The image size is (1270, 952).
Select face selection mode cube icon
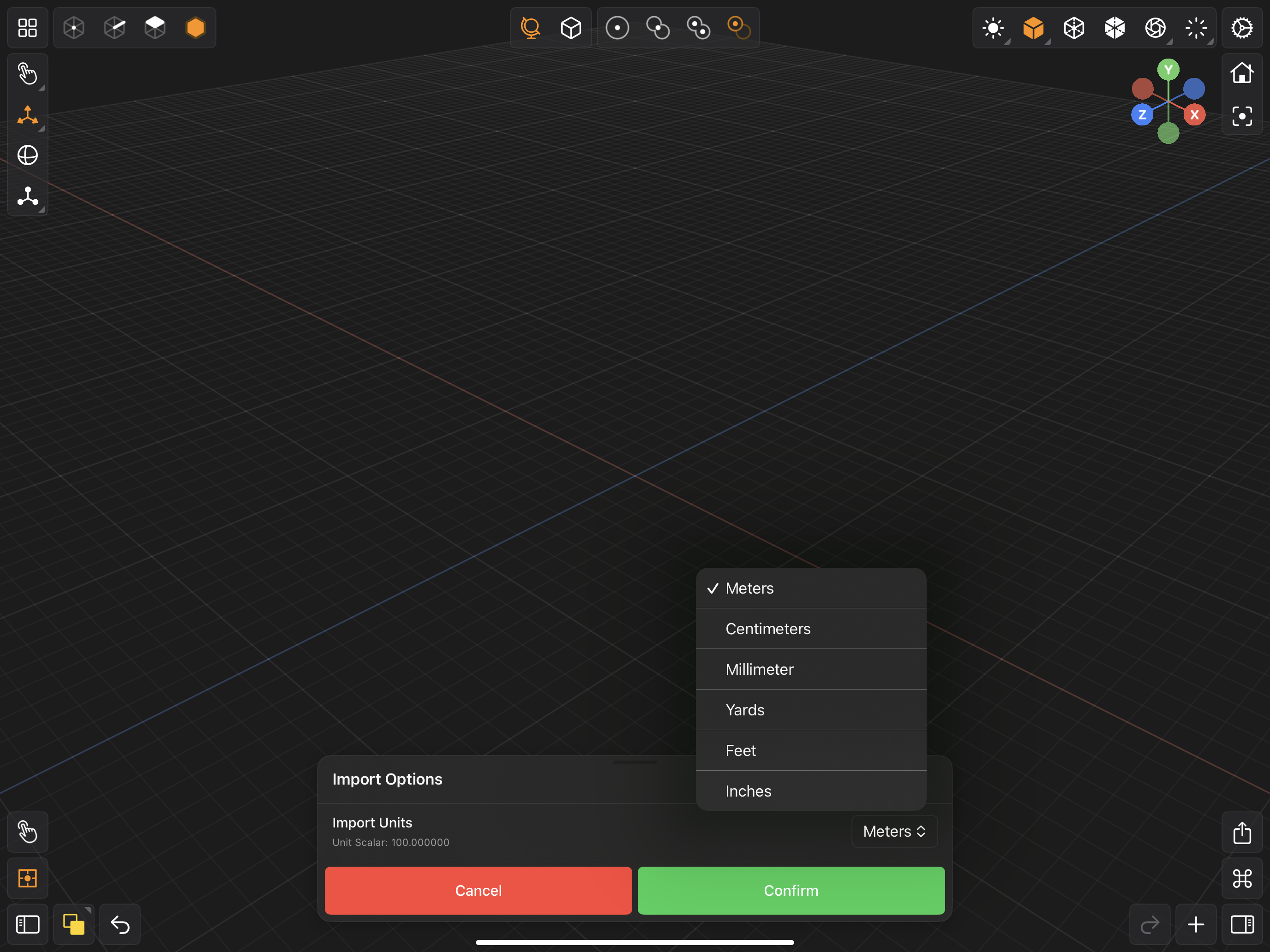(x=155, y=28)
